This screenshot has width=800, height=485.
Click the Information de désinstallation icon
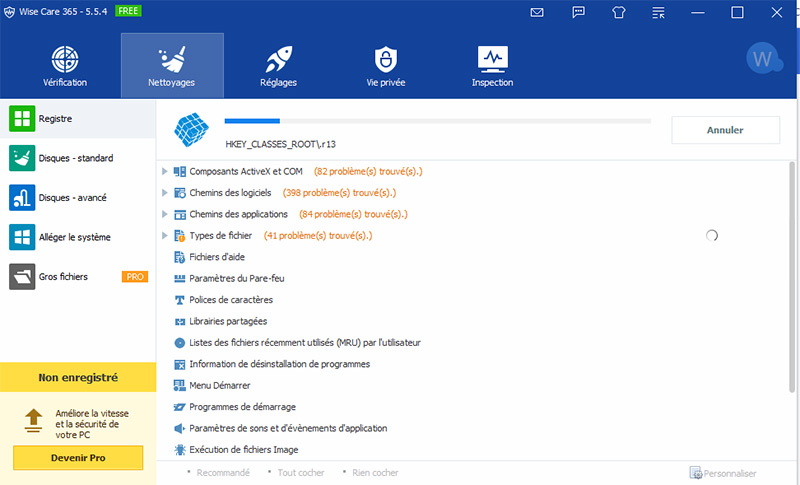tap(180, 364)
